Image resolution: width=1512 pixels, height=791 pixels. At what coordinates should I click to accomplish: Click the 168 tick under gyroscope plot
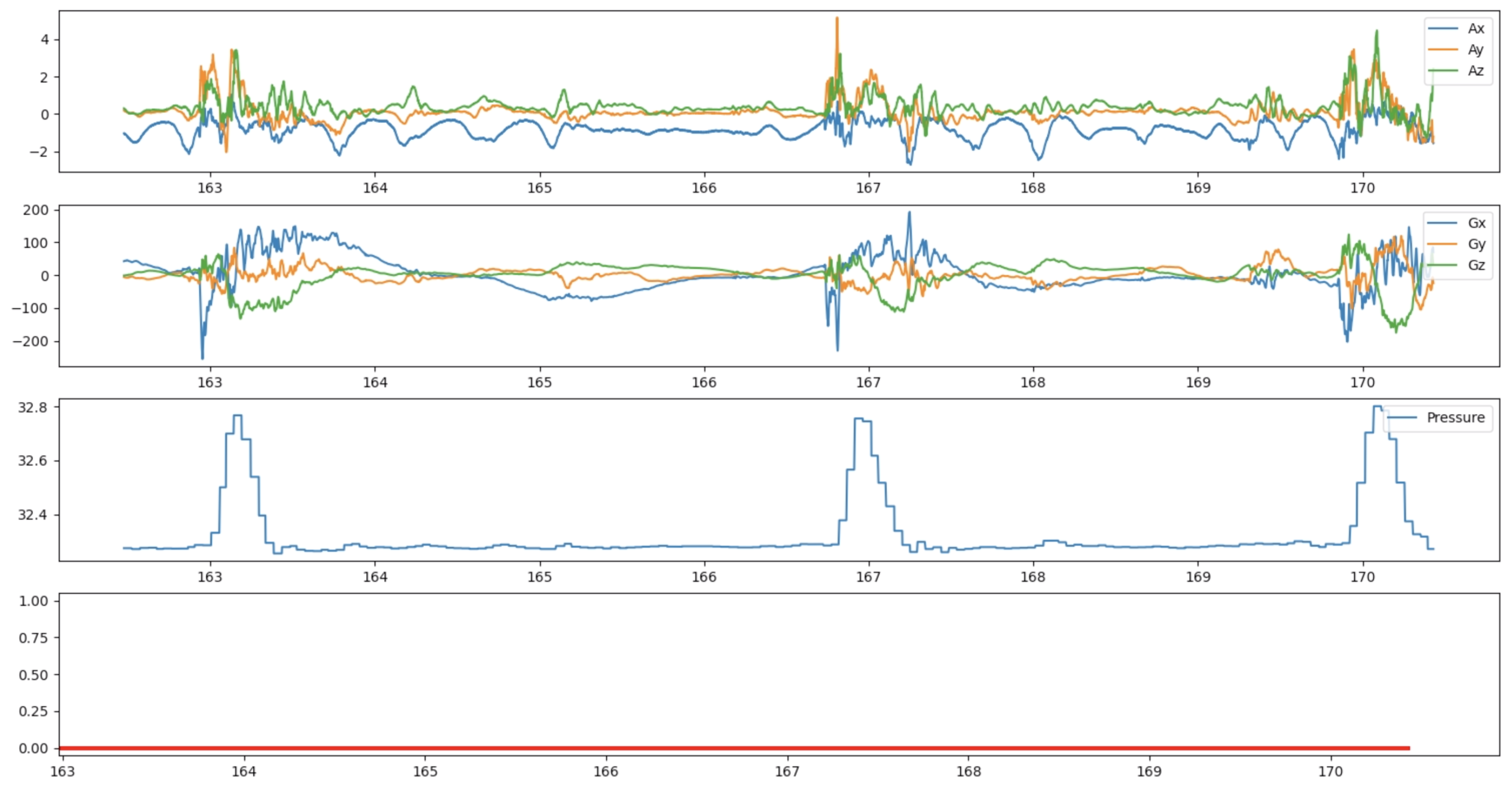tap(1032, 382)
